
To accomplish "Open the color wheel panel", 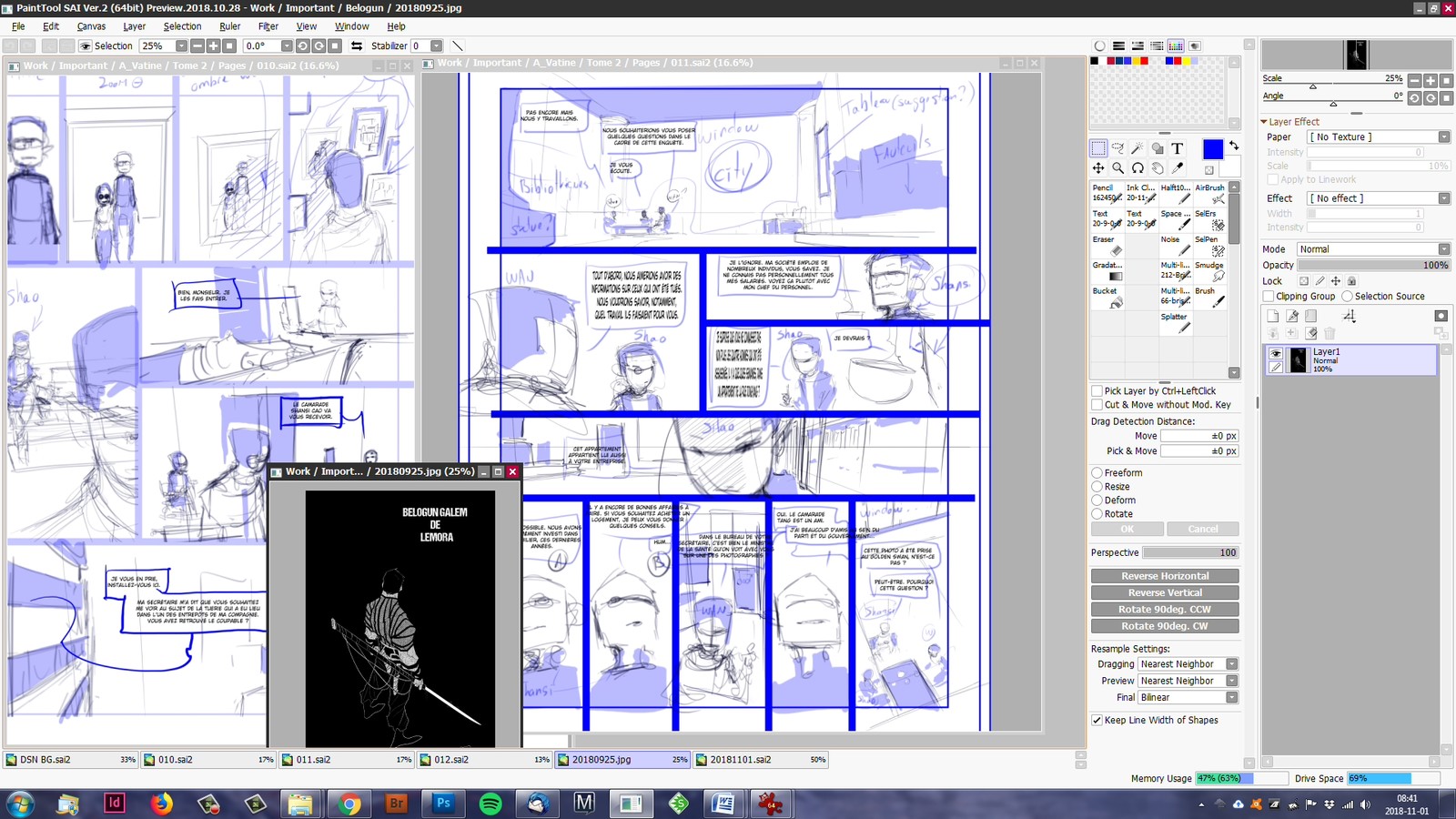I will pos(1099,45).
